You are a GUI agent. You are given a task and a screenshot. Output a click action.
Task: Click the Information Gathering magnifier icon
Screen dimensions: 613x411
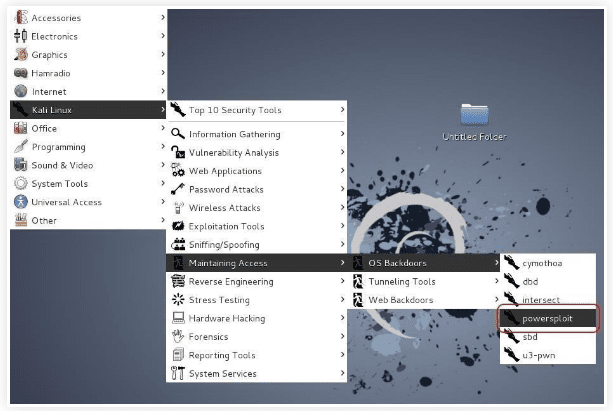[178, 134]
